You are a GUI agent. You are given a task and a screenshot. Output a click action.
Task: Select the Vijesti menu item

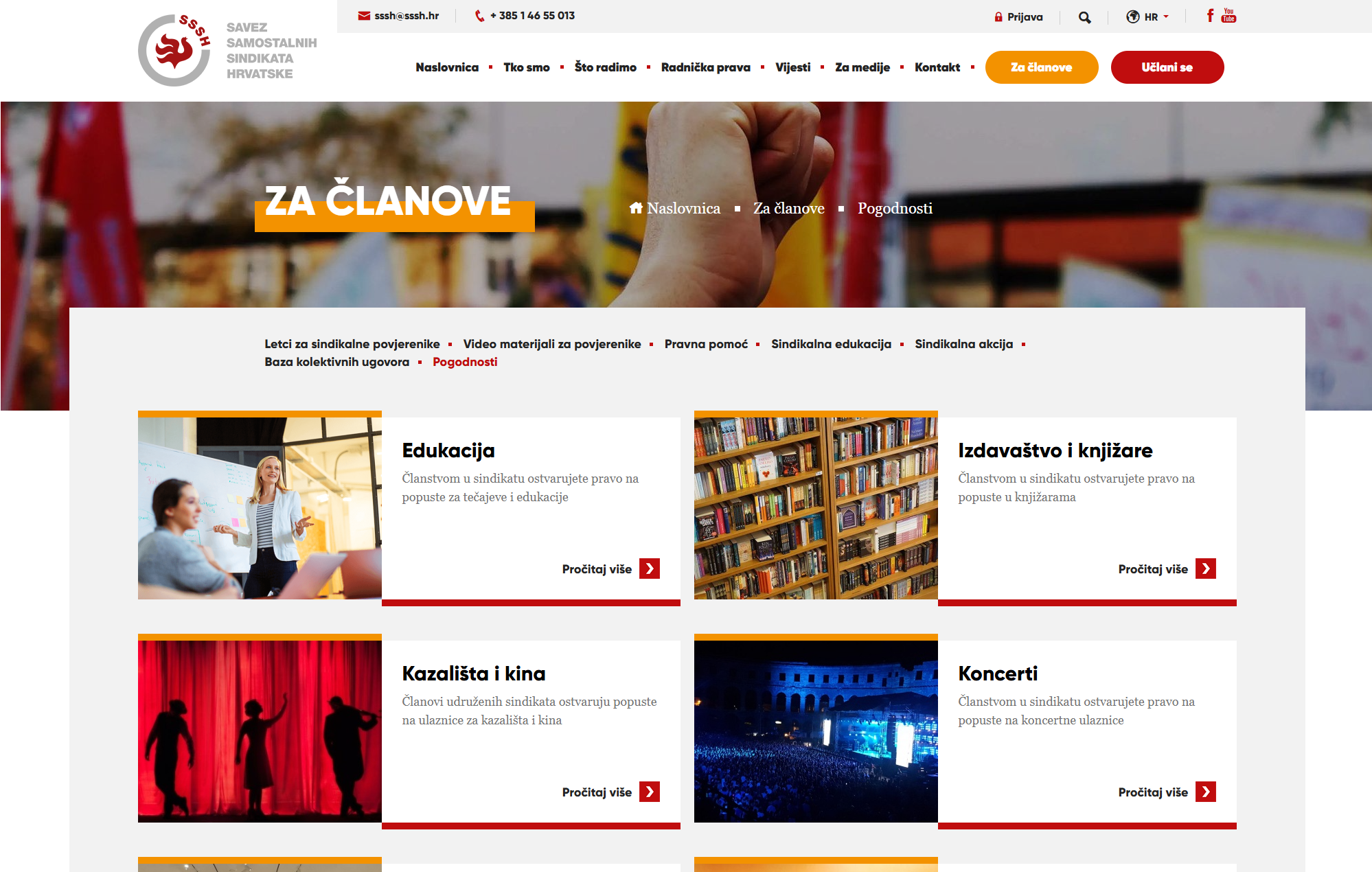coord(792,67)
